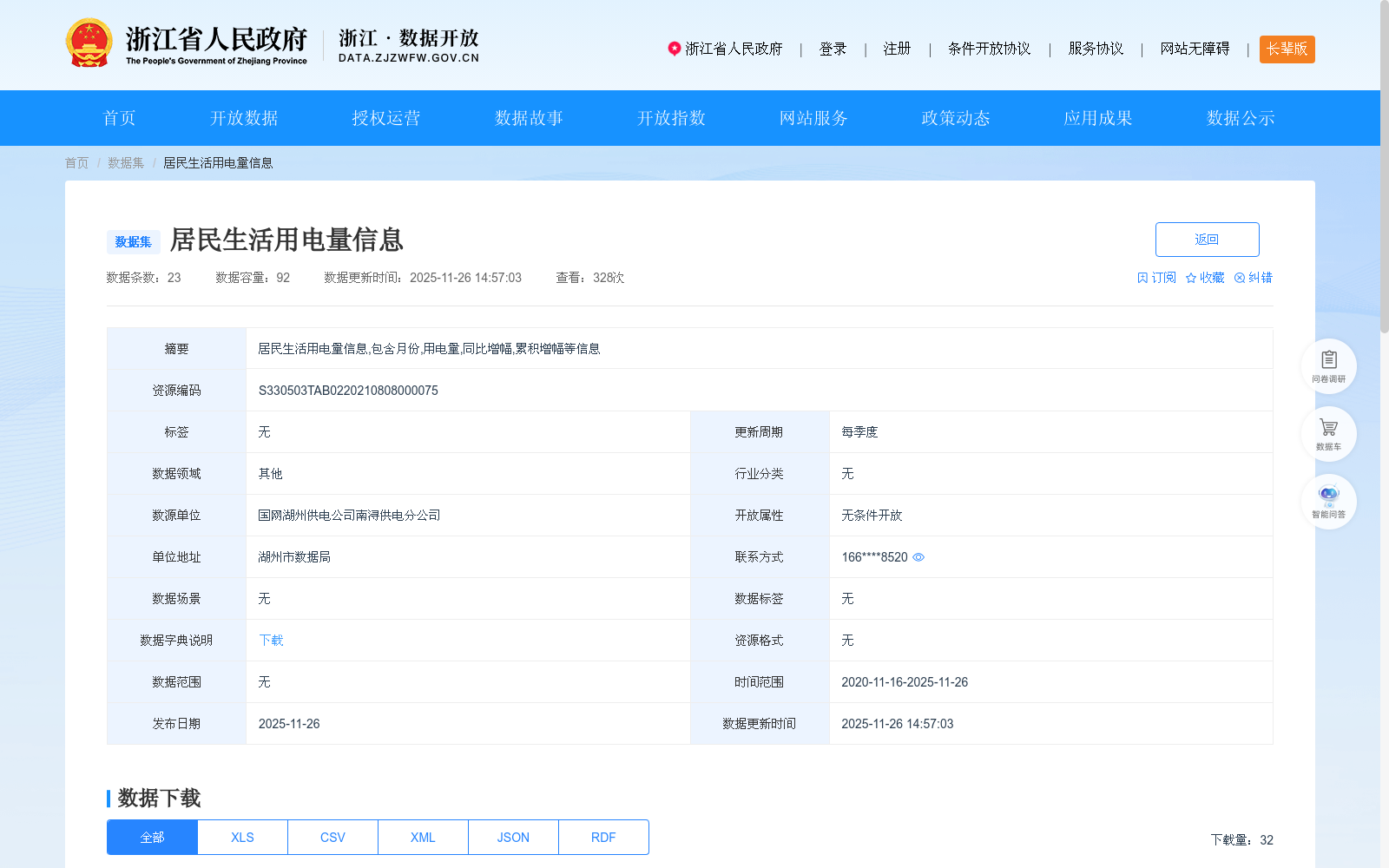
Task: Click the 下载 data dictionary download link
Action: coord(271,641)
